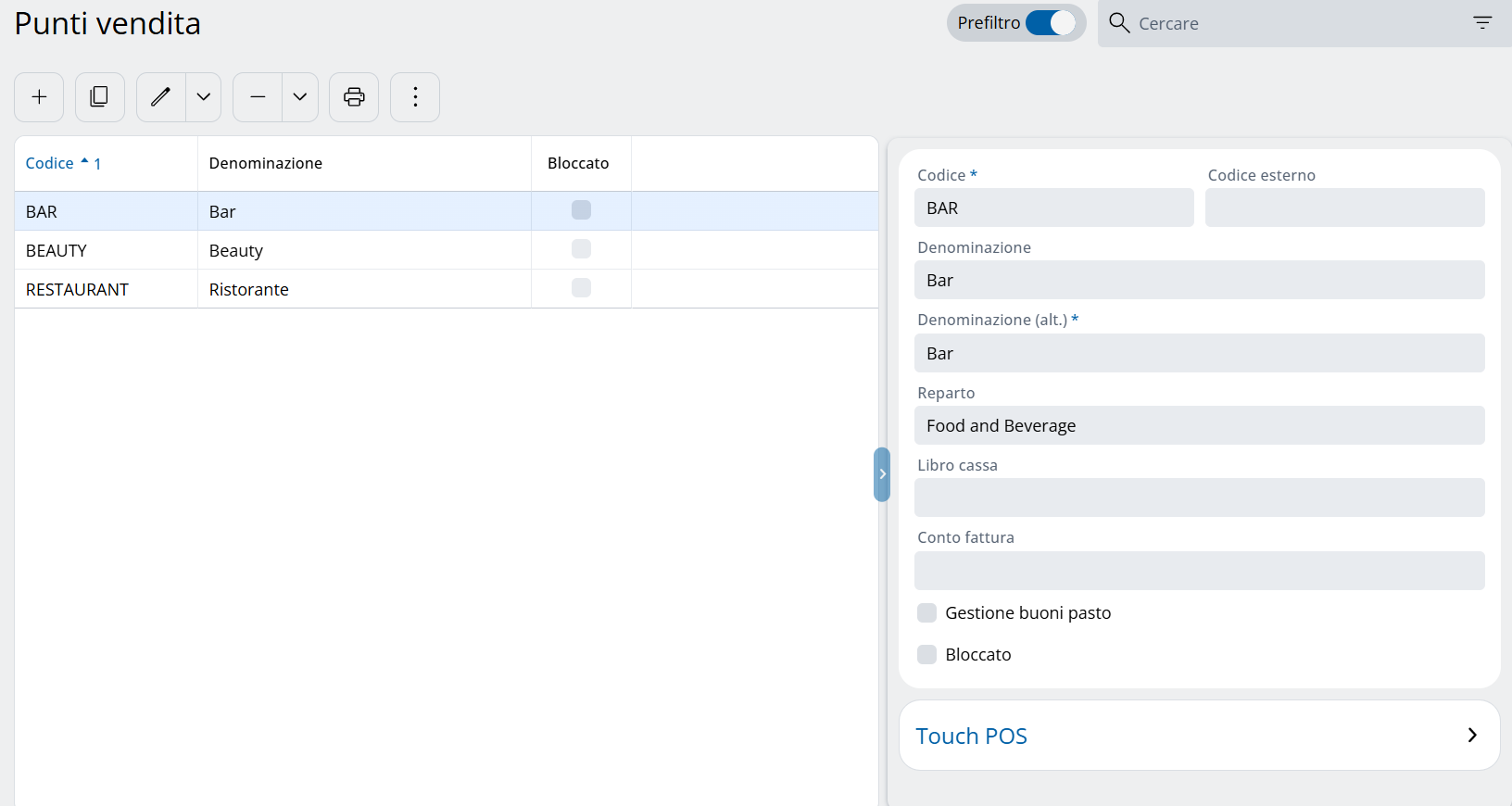Image resolution: width=1512 pixels, height=806 pixels.
Task: Expand the Touch POS section
Action: 1199,736
